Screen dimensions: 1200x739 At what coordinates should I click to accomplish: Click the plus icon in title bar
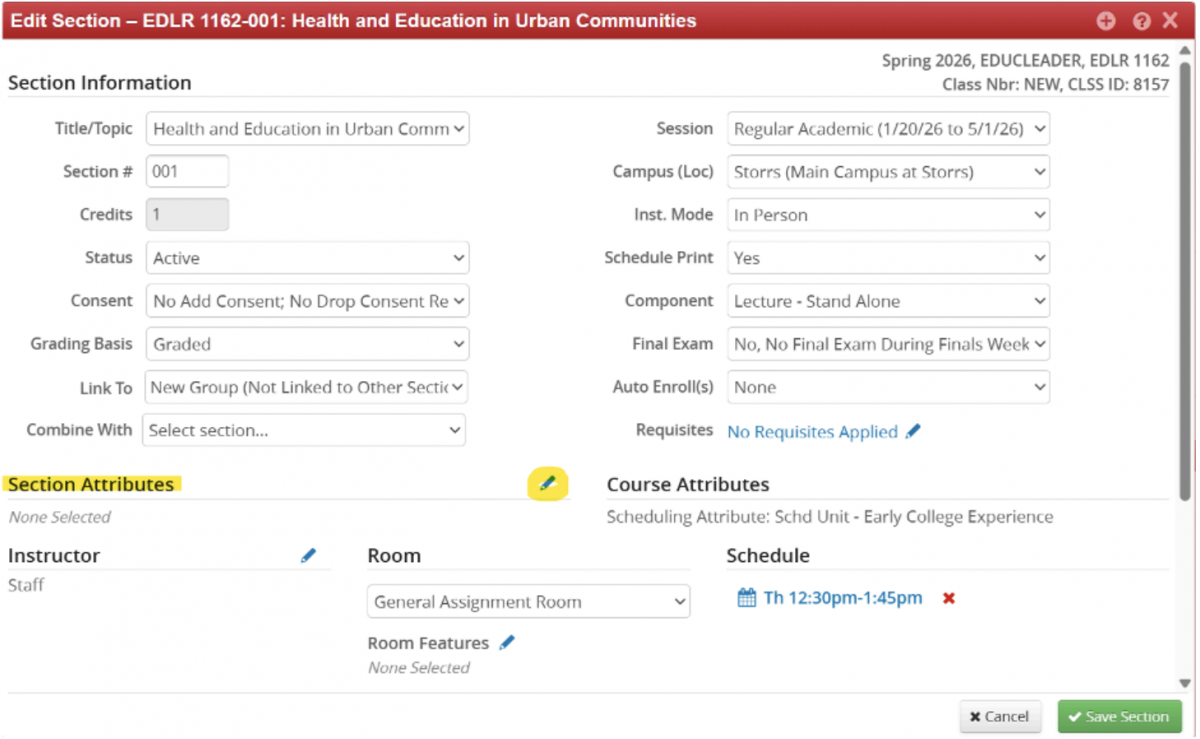point(1106,21)
